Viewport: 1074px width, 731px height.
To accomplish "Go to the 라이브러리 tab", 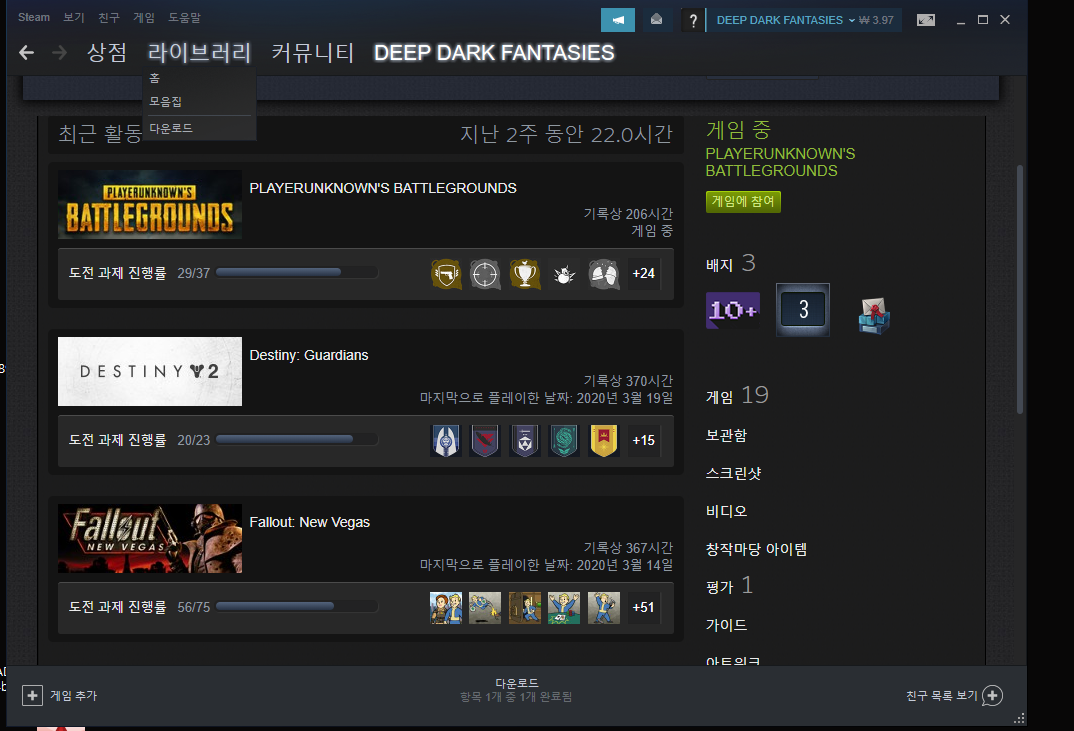I will 199,53.
